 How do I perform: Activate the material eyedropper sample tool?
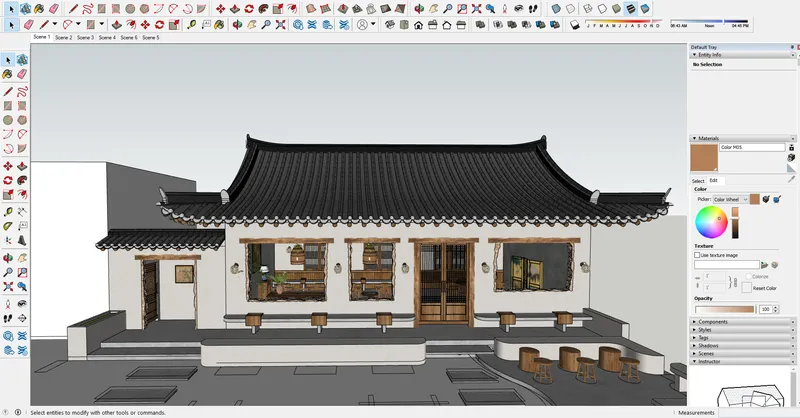point(791,179)
